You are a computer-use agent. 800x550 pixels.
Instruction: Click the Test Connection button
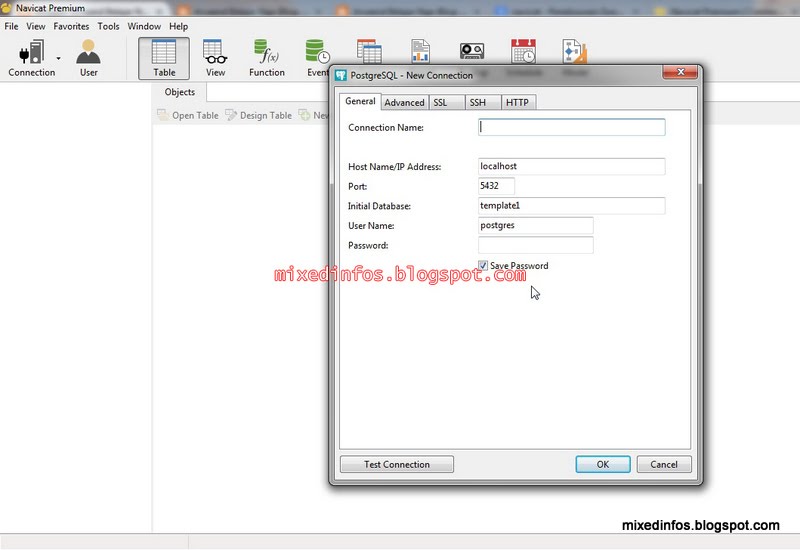tap(397, 464)
